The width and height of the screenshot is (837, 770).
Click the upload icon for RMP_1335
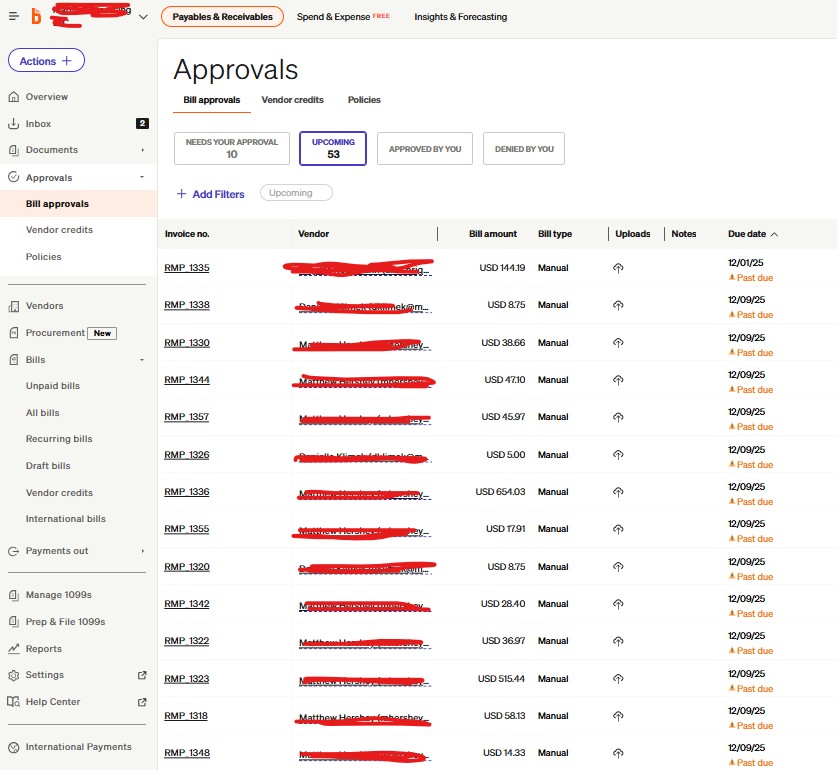click(x=618, y=268)
